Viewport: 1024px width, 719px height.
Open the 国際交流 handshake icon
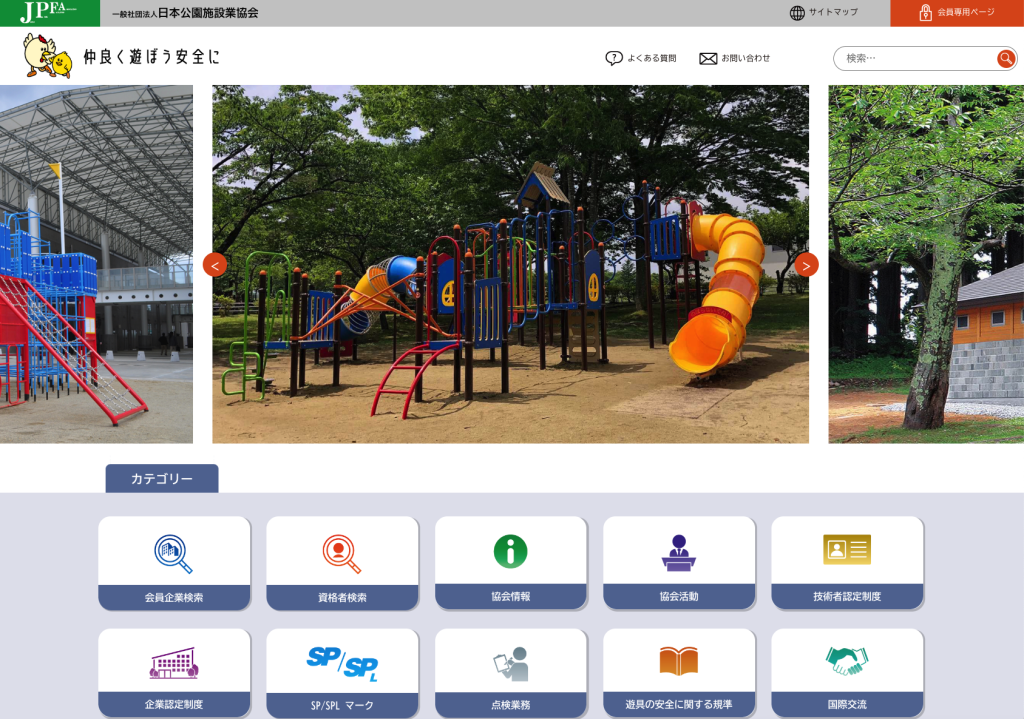[x=846, y=661]
